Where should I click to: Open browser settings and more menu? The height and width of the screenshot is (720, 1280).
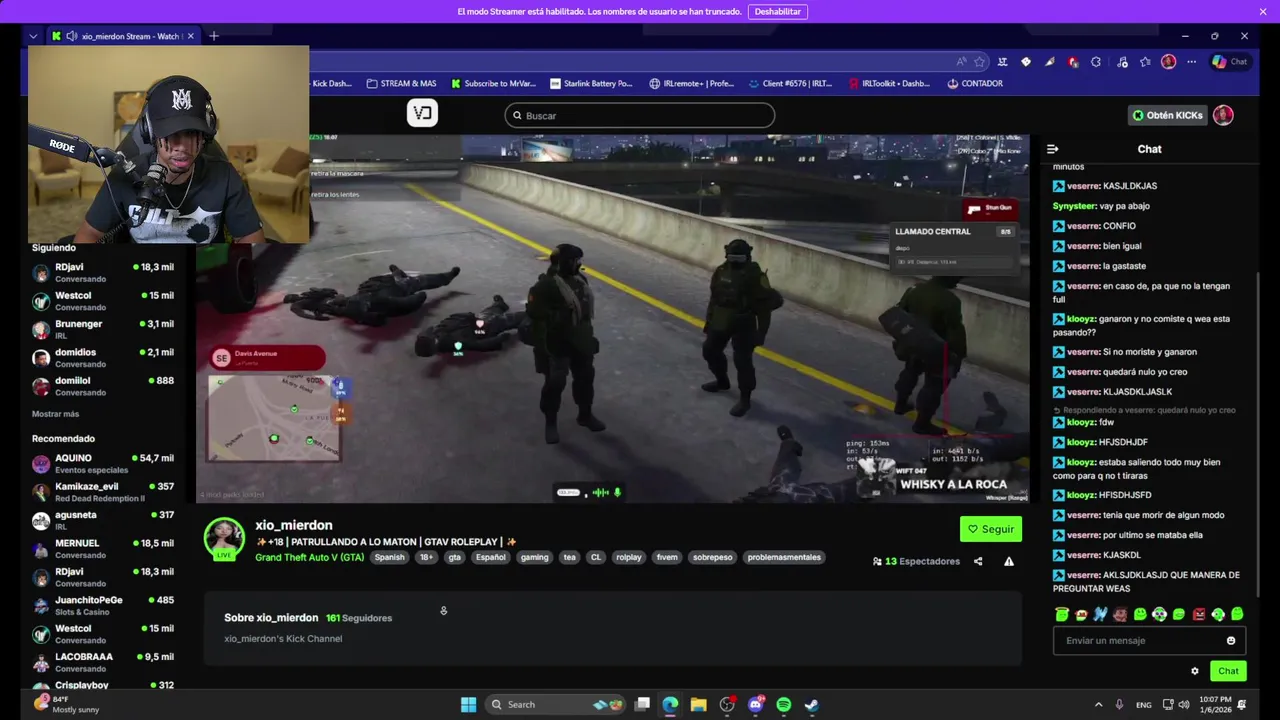tap(1191, 62)
